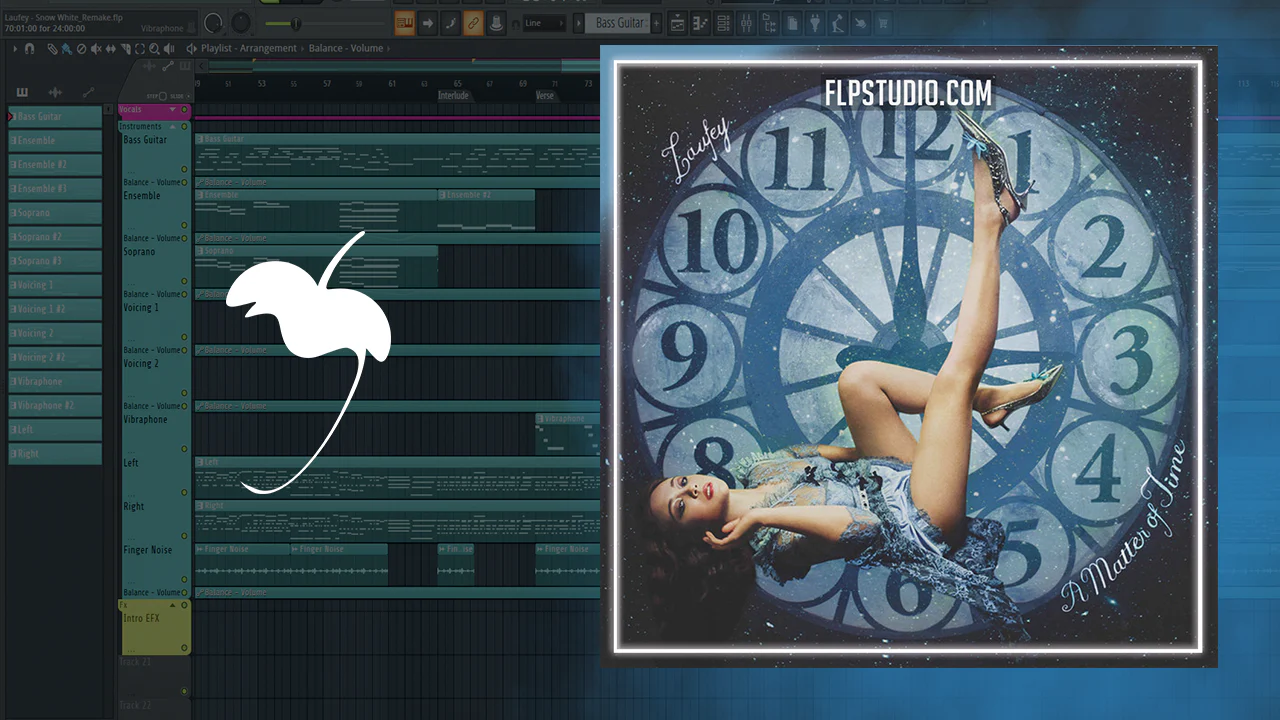Toggle the link chain button in toolbar
Viewport: 1280px width, 720px height.
(x=473, y=23)
